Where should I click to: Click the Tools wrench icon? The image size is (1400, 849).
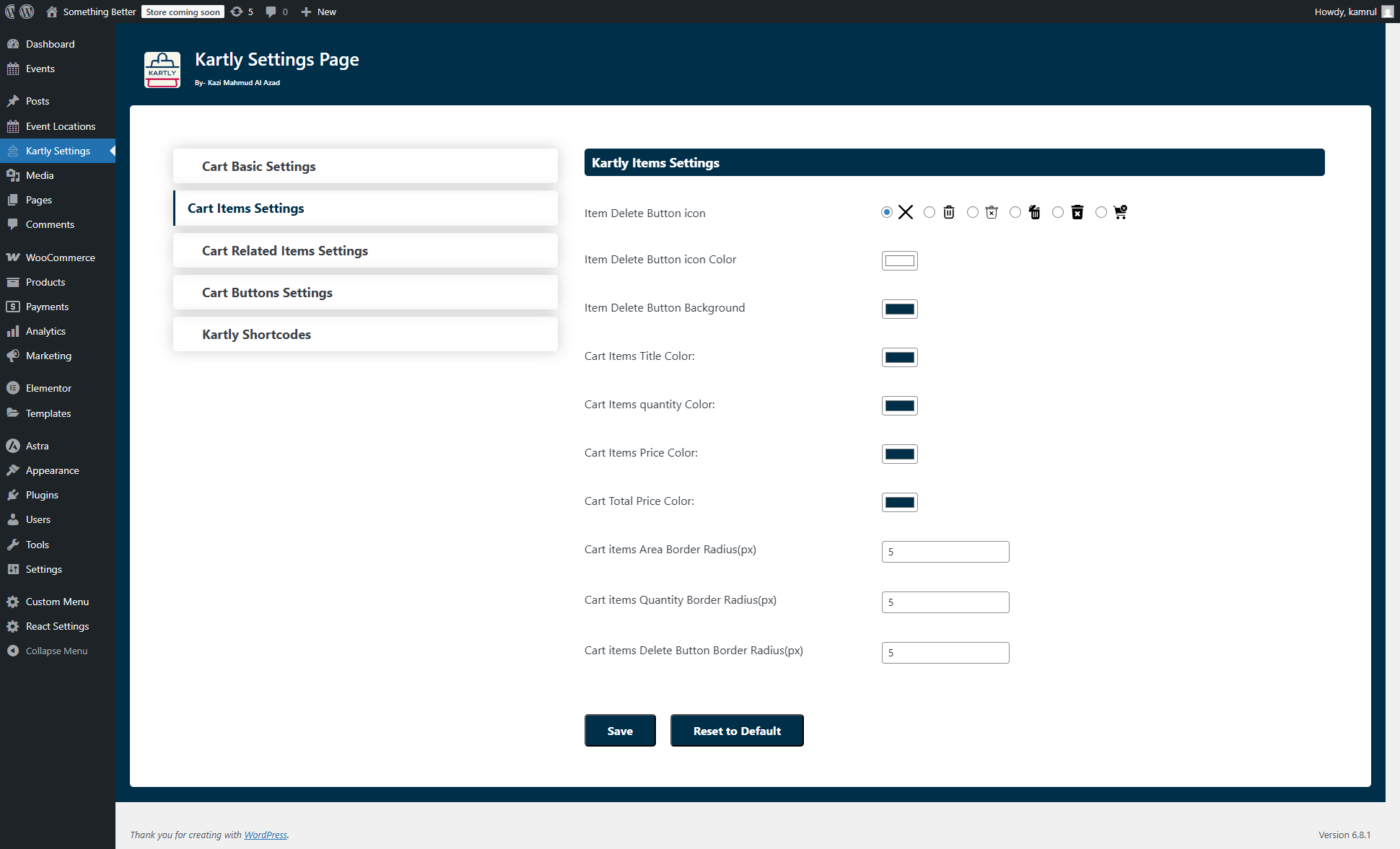coord(13,545)
